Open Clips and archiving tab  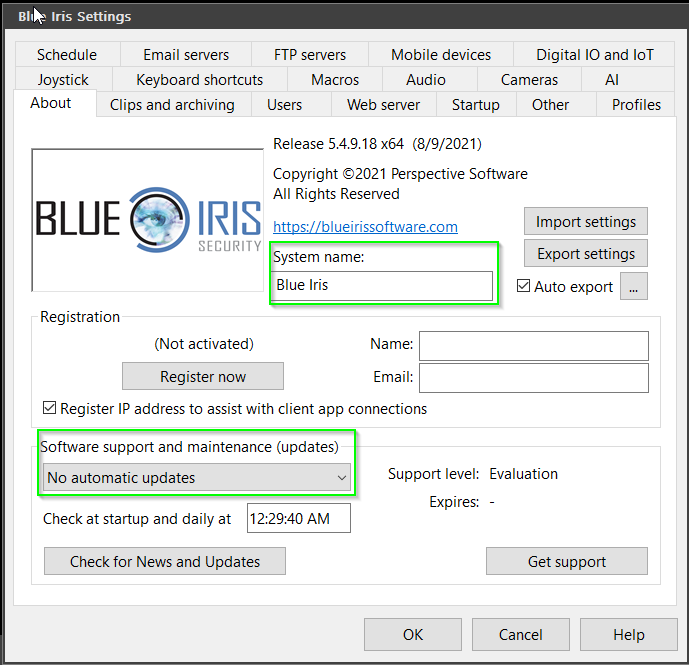(172, 105)
